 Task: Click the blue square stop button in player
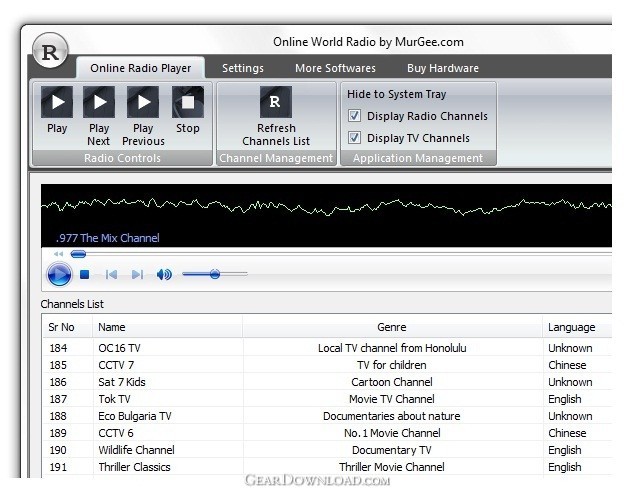coord(84,275)
